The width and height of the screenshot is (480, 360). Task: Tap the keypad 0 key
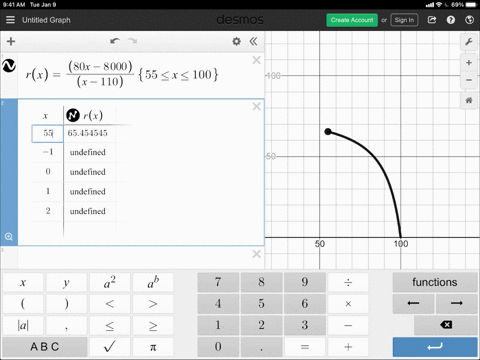(218, 347)
